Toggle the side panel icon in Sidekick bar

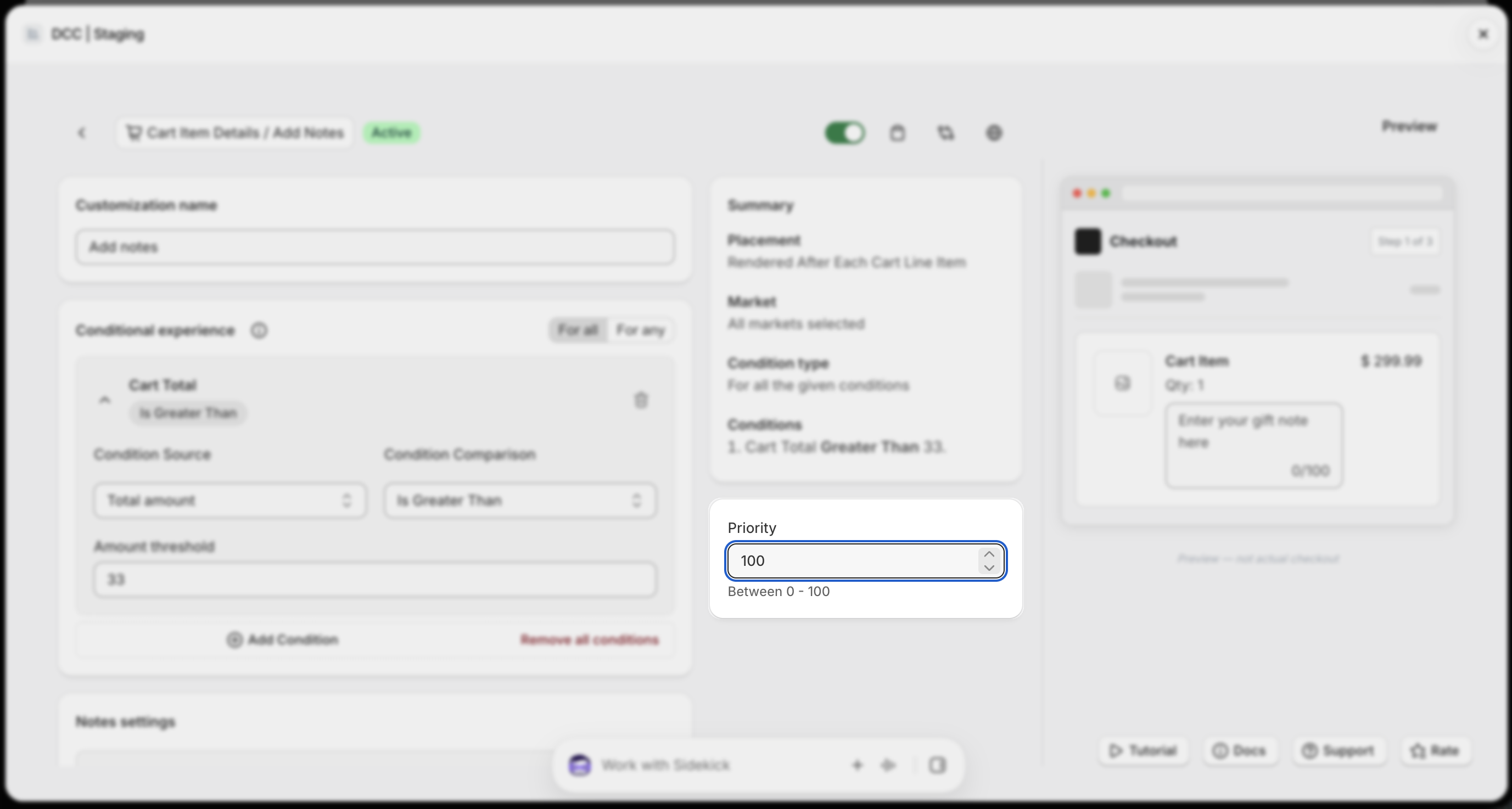pos(937,765)
